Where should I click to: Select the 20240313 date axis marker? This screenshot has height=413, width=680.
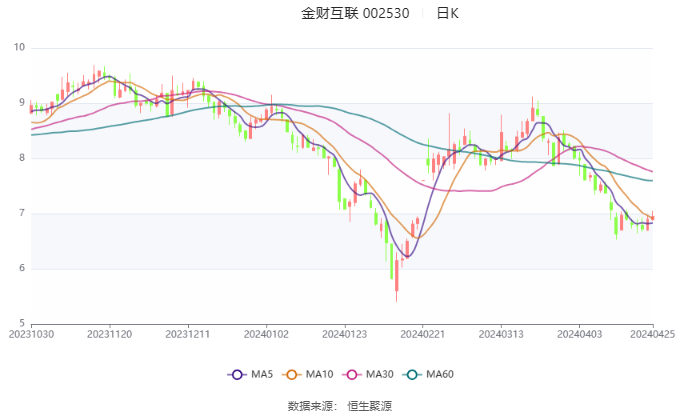[x=501, y=334]
